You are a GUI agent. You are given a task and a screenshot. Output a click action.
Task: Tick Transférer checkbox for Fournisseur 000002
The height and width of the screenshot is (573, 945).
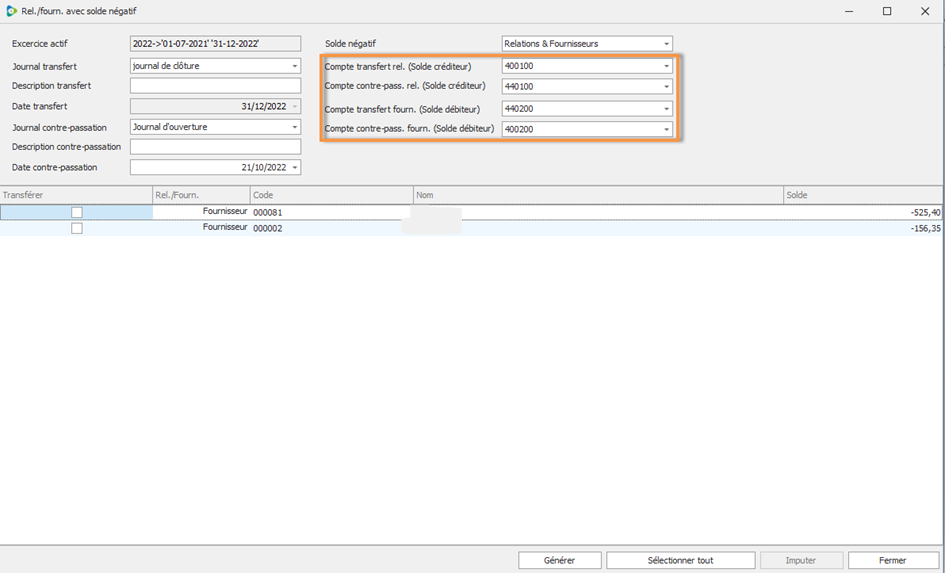click(x=77, y=228)
